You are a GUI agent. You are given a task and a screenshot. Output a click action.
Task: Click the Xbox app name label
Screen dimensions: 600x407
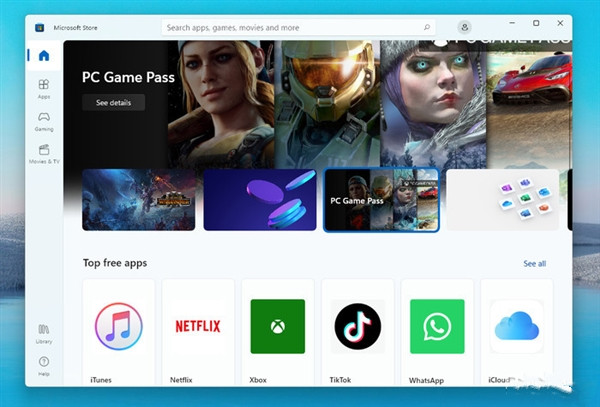tap(258, 380)
